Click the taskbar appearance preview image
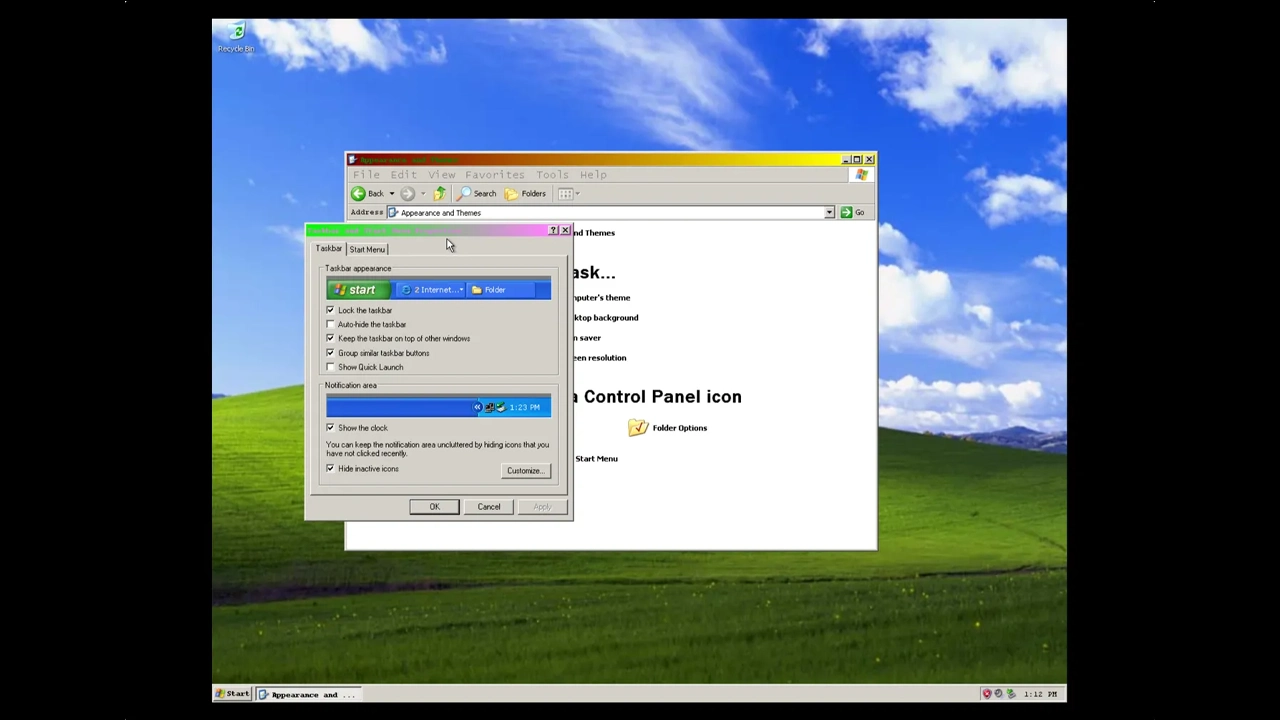1280x720 pixels. [x=438, y=290]
